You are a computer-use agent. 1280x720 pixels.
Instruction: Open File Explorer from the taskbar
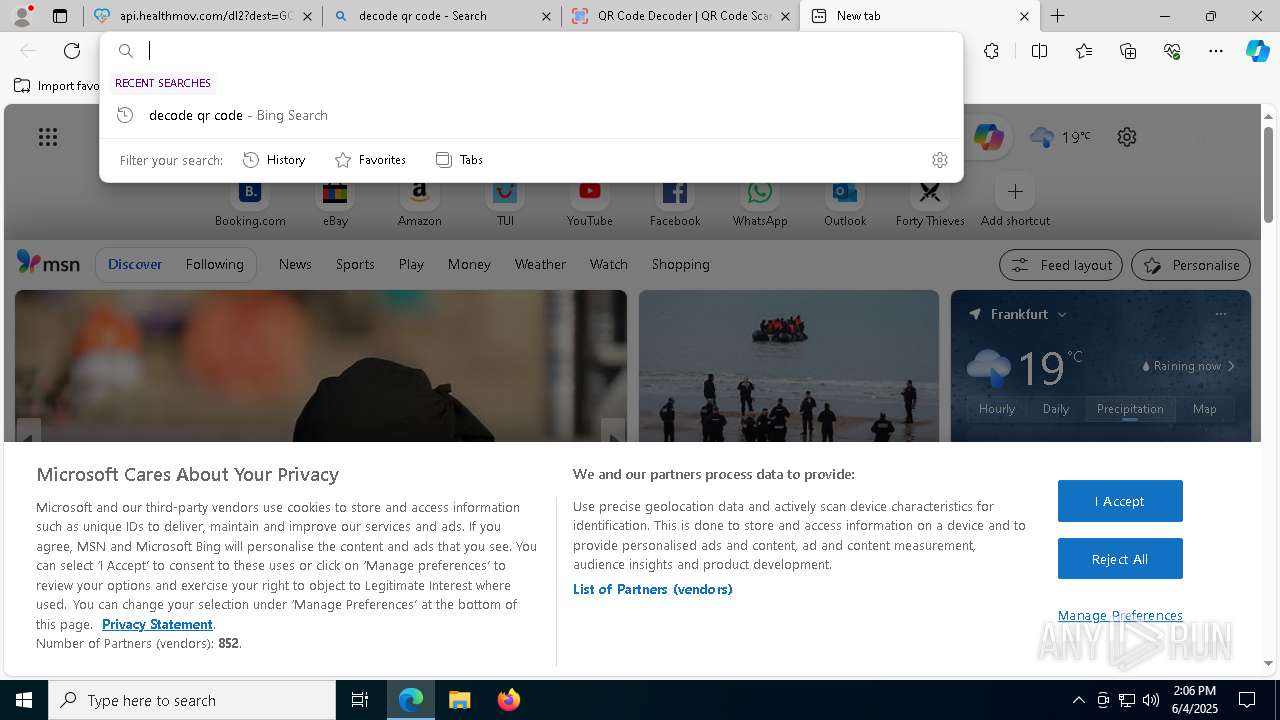[x=459, y=700]
